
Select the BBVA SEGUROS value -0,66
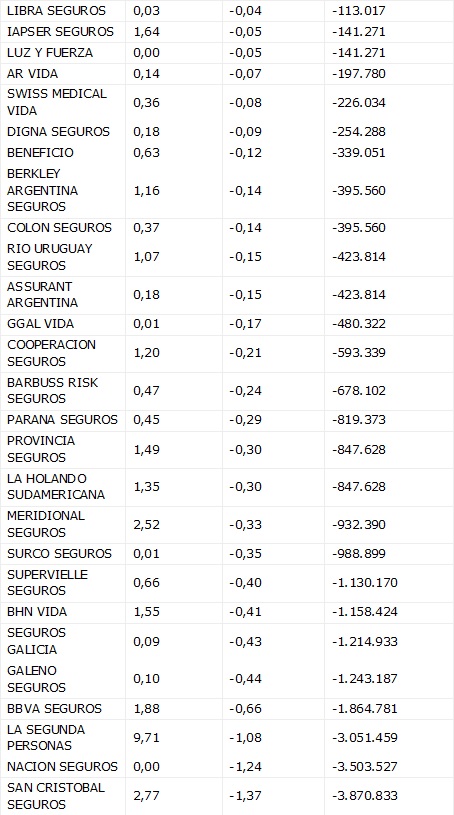[x=245, y=708]
